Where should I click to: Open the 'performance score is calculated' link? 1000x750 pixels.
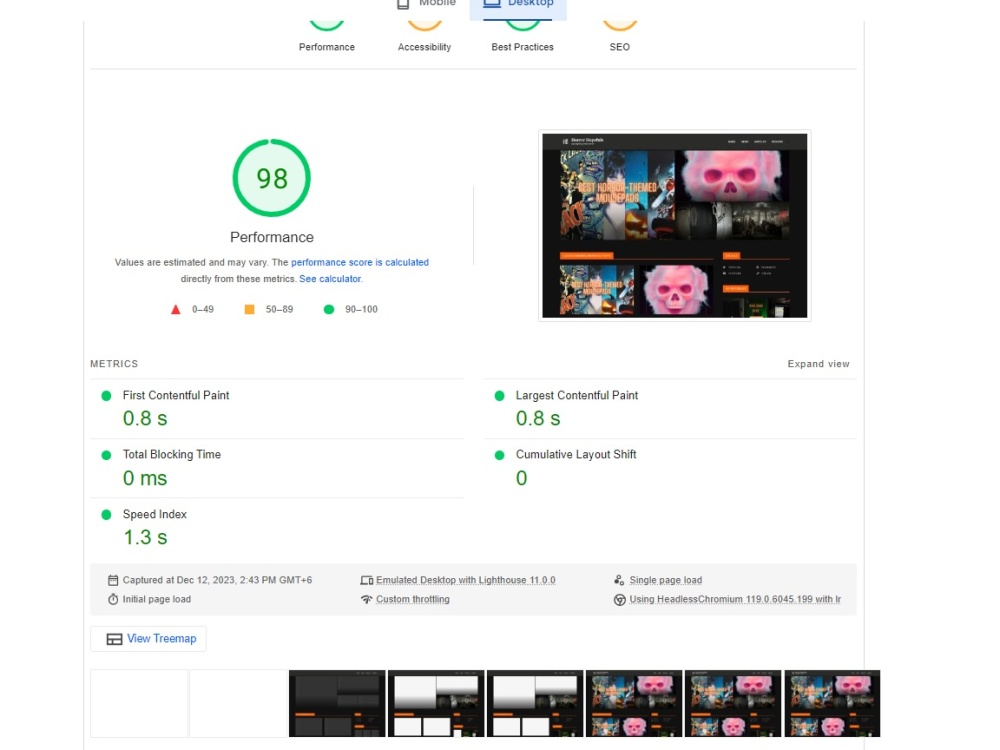[x=360, y=262]
